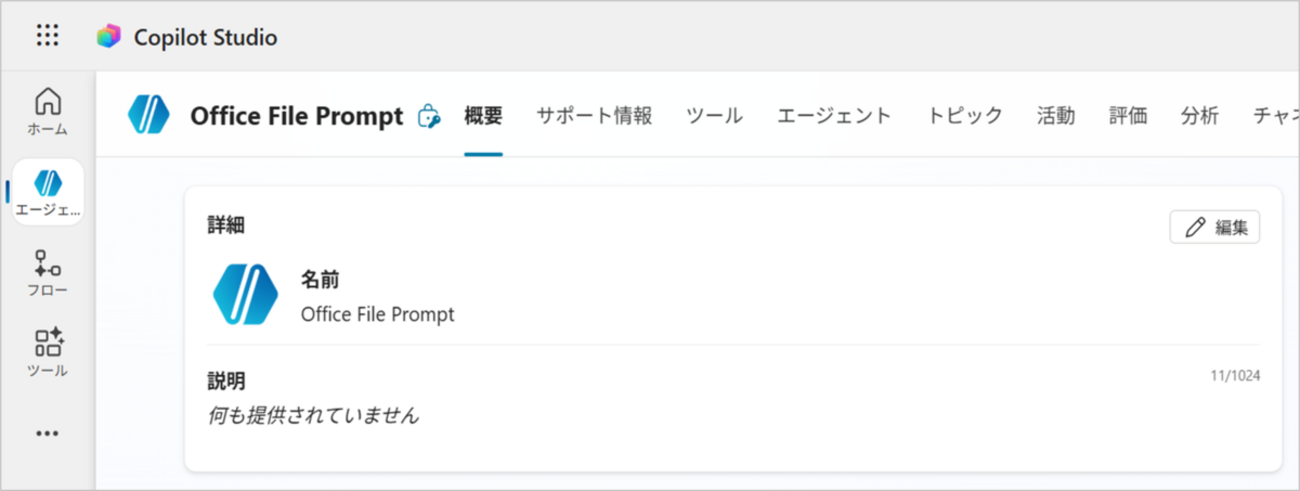Switch to the サポート情報 tab

[x=594, y=116]
